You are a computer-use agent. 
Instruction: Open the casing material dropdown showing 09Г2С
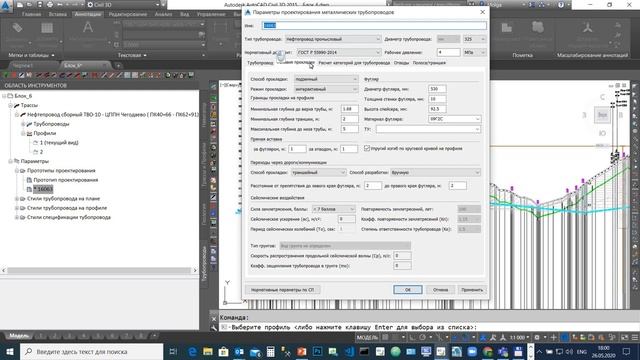[x=454, y=119]
